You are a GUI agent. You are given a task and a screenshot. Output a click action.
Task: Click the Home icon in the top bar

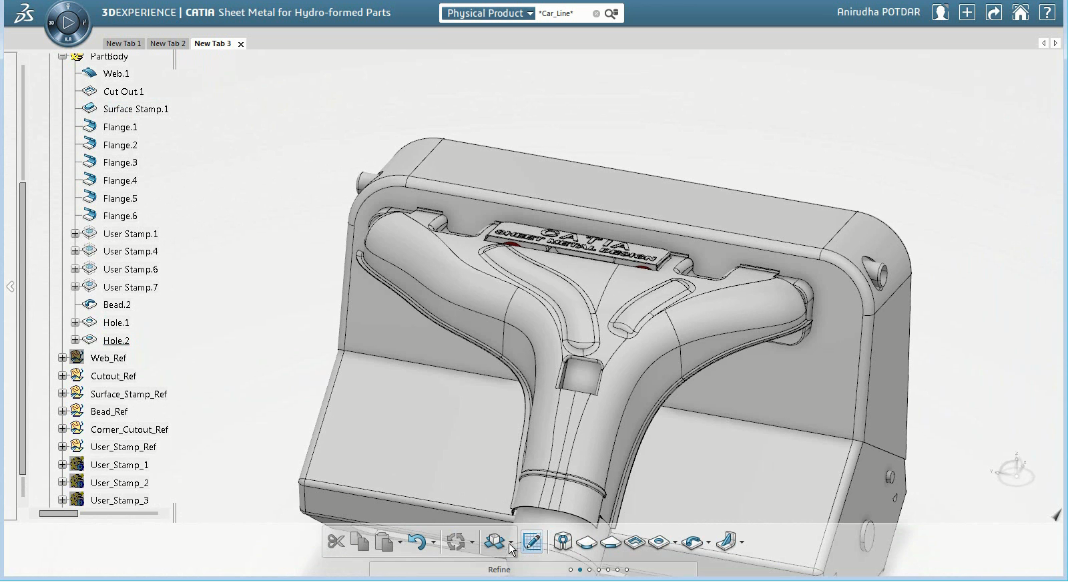pos(1020,13)
